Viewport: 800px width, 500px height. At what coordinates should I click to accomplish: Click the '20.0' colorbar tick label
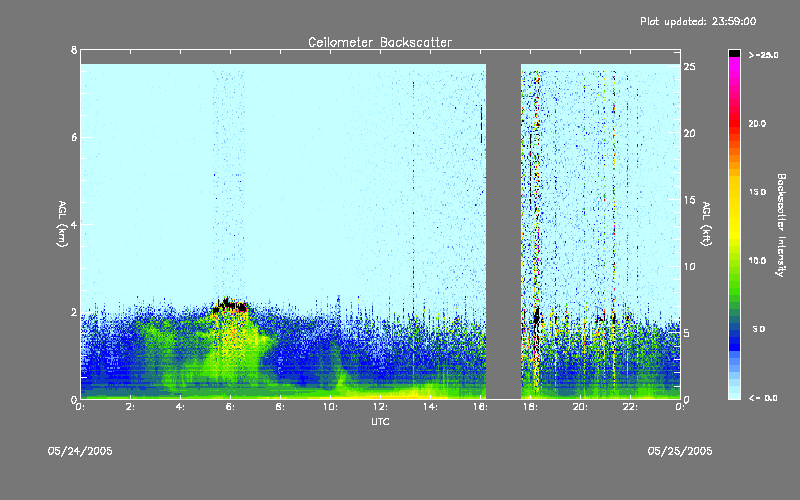pyautogui.click(x=757, y=124)
